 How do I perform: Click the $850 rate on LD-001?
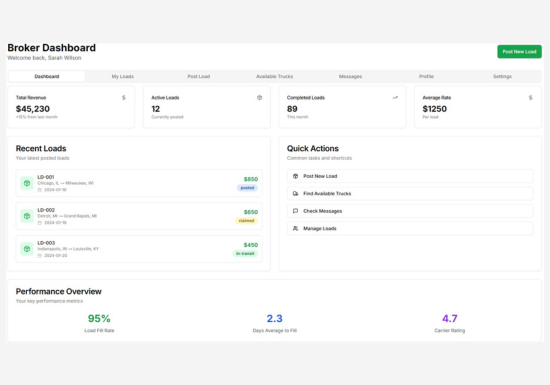click(251, 179)
